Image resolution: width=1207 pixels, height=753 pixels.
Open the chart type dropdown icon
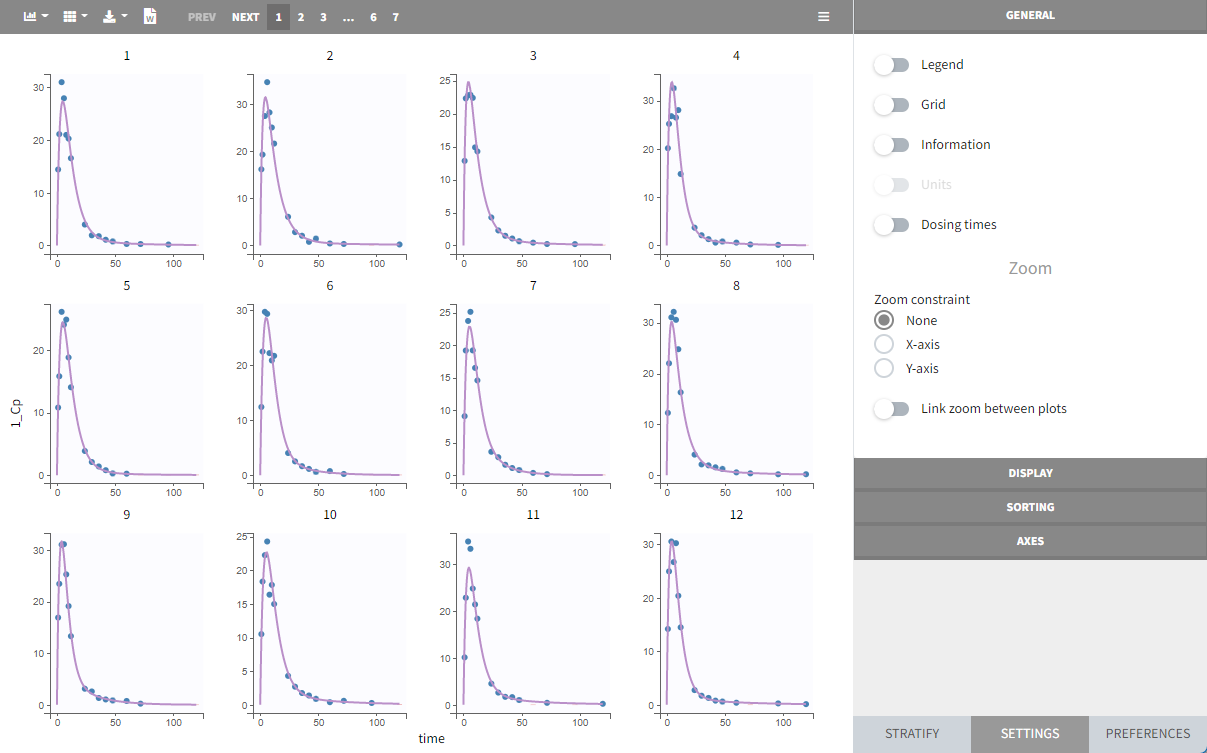35,17
